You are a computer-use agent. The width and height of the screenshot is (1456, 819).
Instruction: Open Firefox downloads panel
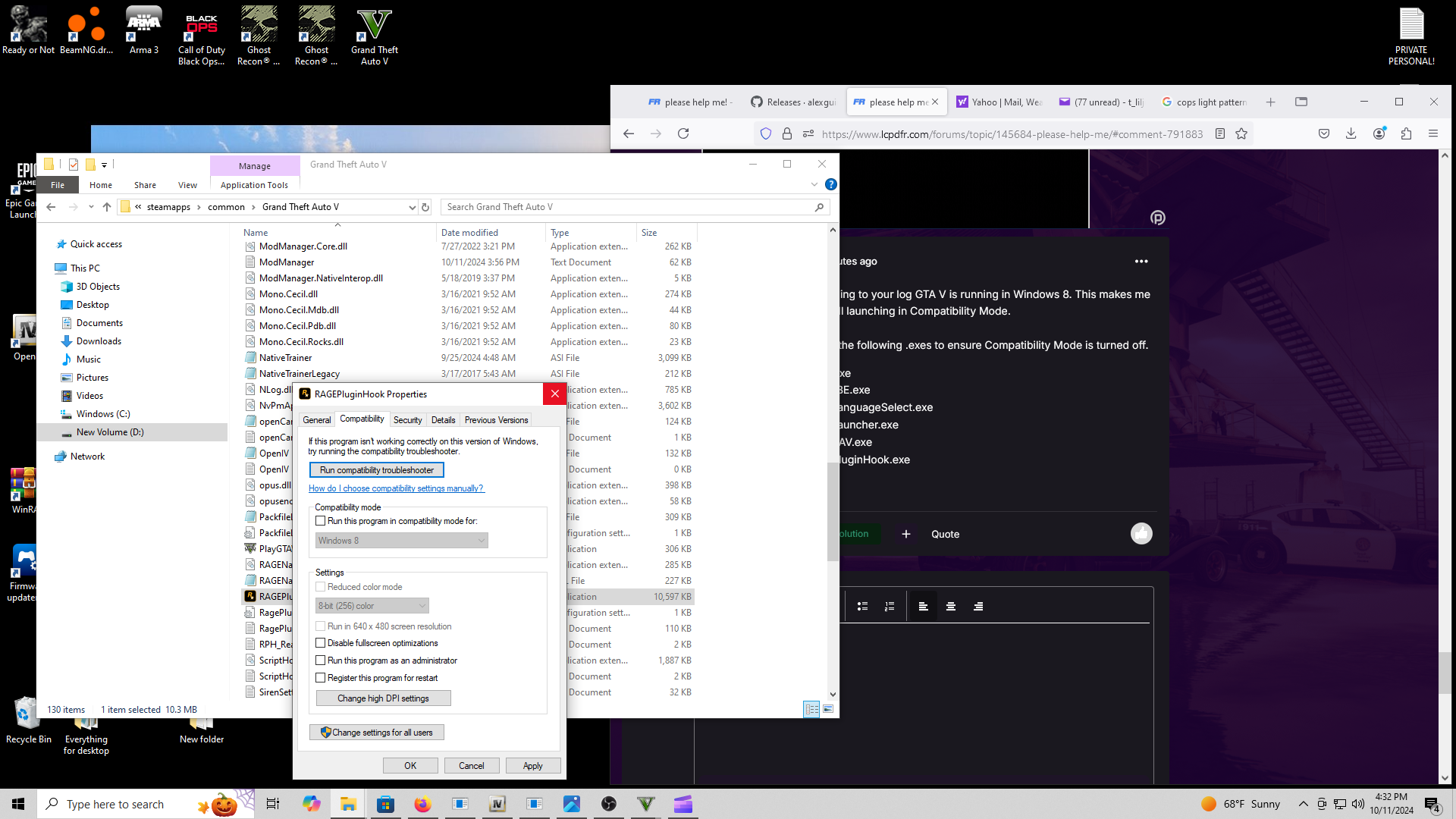click(1351, 133)
